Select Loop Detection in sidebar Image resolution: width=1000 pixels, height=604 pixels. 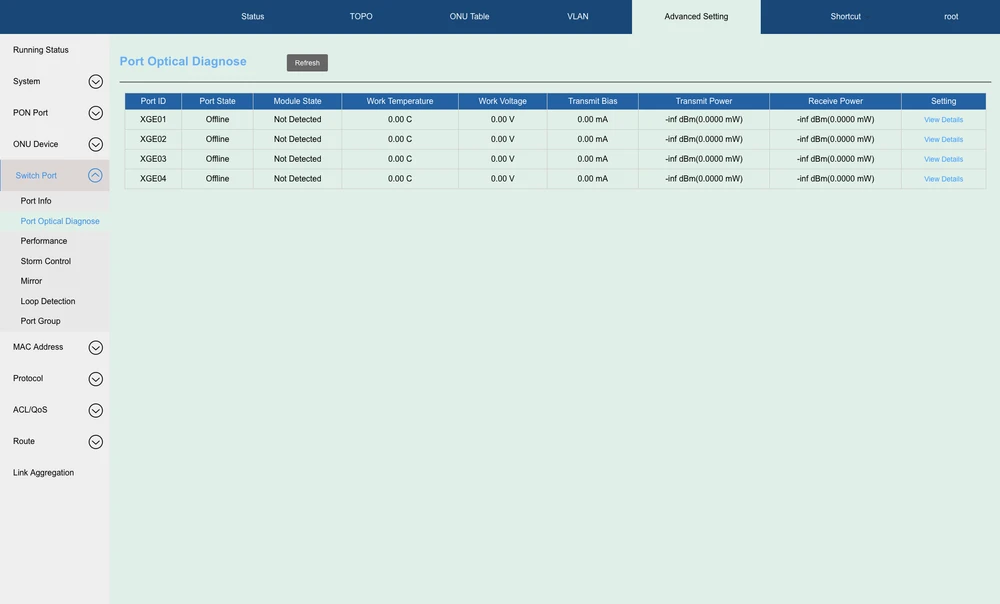coord(48,301)
